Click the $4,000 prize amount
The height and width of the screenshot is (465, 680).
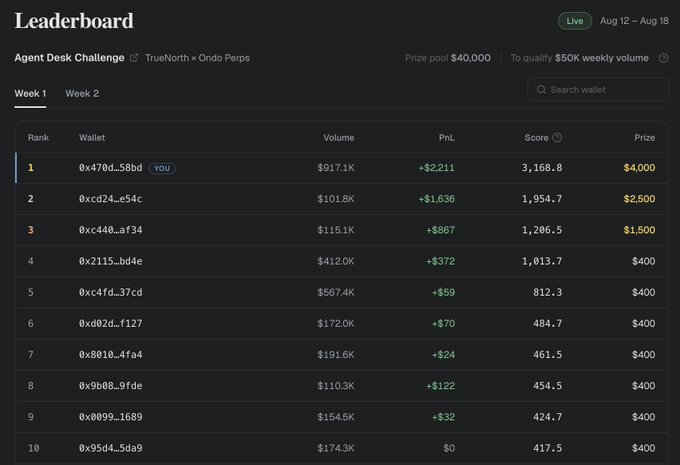pos(639,168)
